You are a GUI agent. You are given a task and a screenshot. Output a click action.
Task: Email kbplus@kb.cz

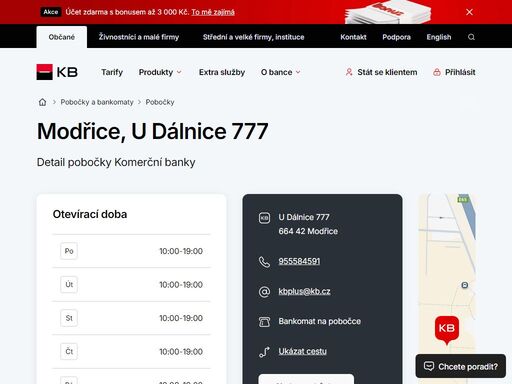304,291
